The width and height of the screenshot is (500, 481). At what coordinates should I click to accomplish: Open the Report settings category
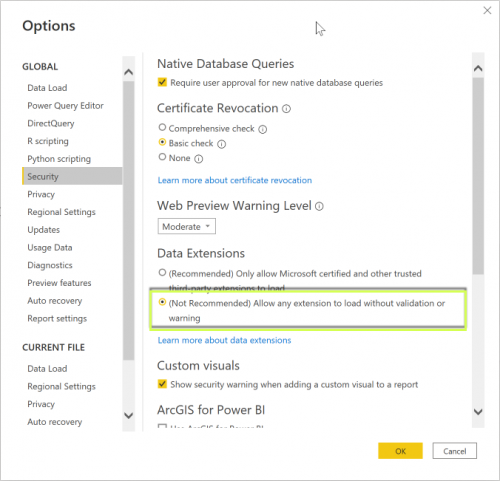tap(57, 318)
